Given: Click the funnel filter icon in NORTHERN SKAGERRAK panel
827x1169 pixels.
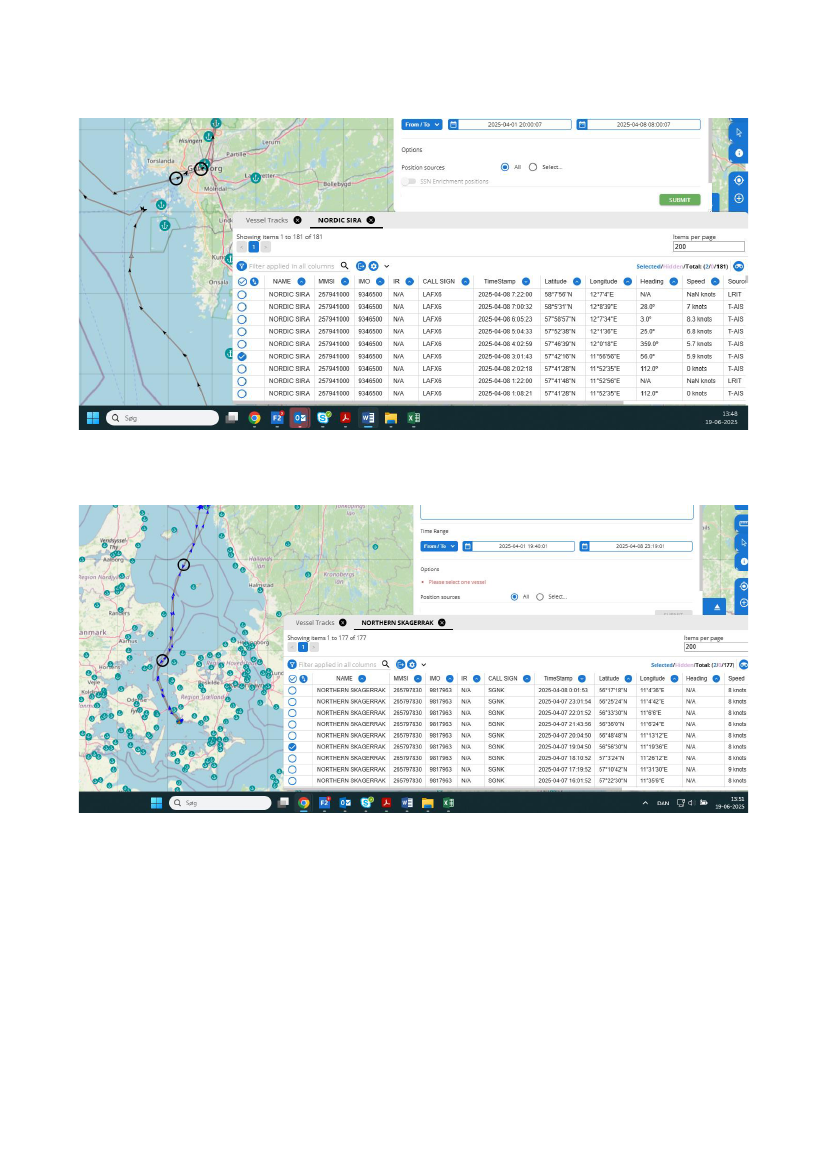Looking at the screenshot, I should click(x=292, y=664).
